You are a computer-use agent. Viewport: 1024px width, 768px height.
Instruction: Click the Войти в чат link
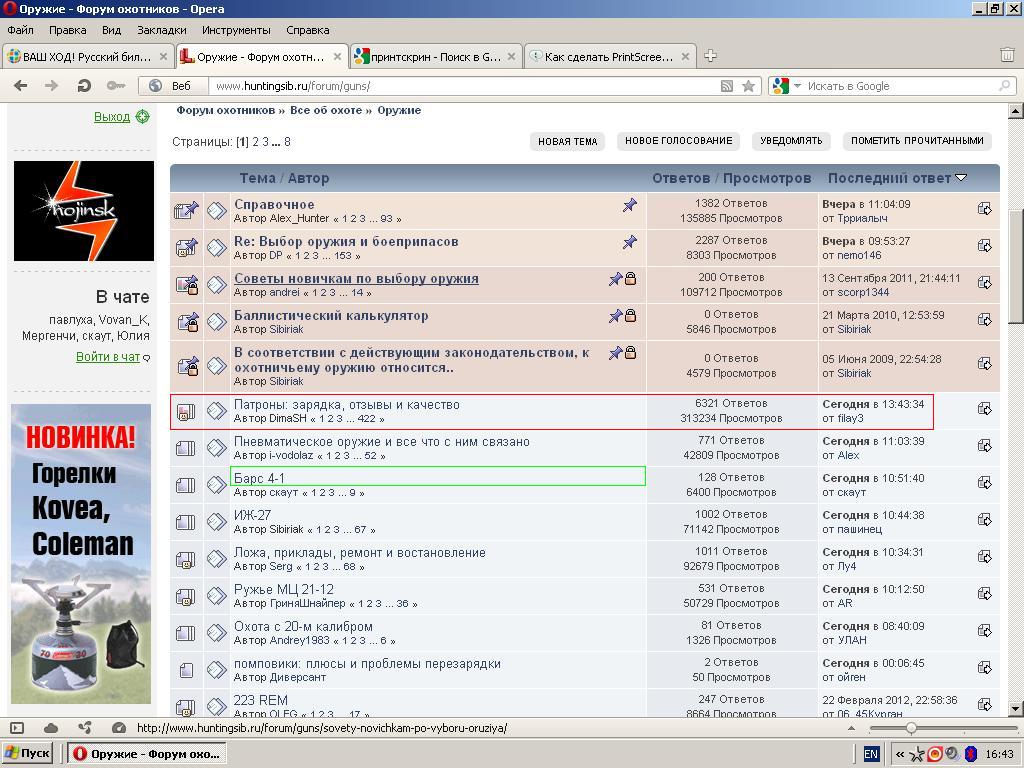click(107, 357)
